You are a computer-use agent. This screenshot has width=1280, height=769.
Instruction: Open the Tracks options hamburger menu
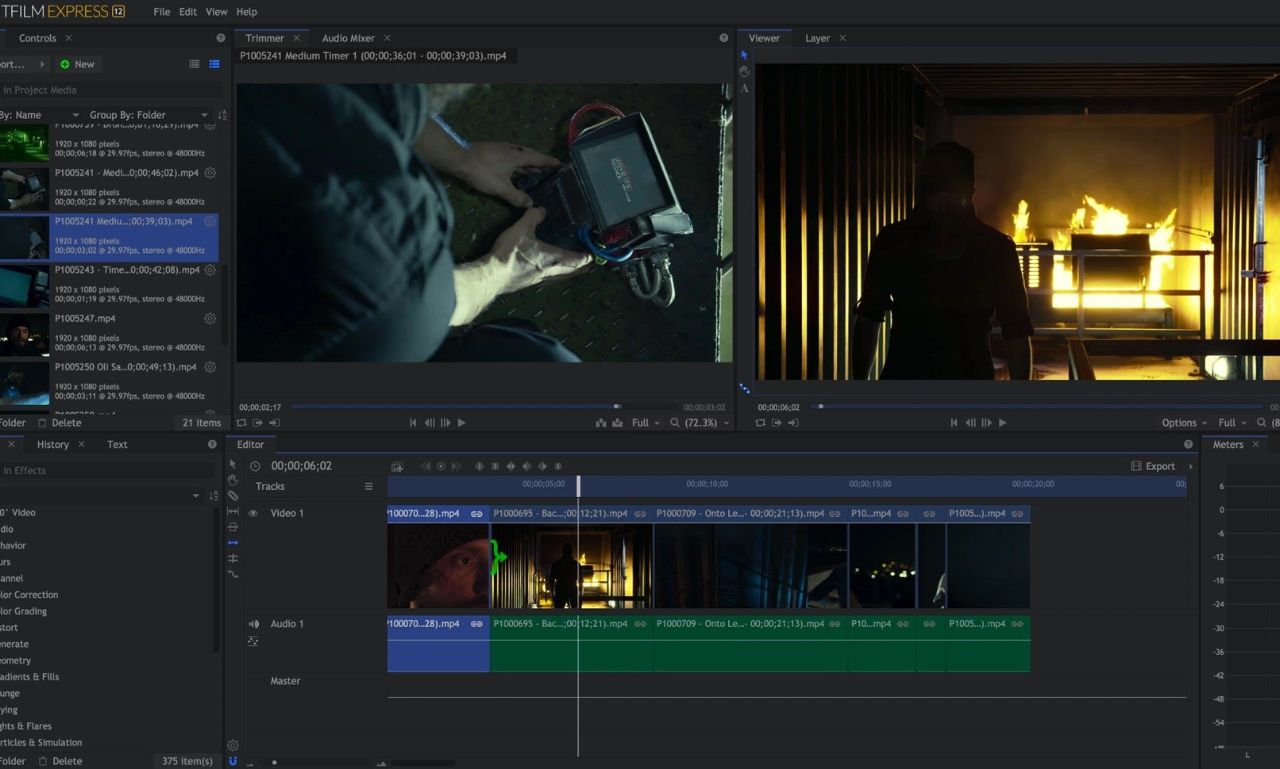[x=368, y=486]
